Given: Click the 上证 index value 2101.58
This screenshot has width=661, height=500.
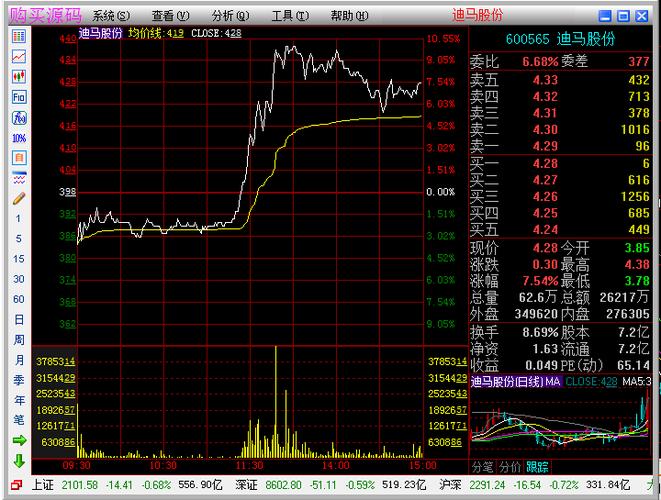Looking at the screenshot, I should (80, 485).
